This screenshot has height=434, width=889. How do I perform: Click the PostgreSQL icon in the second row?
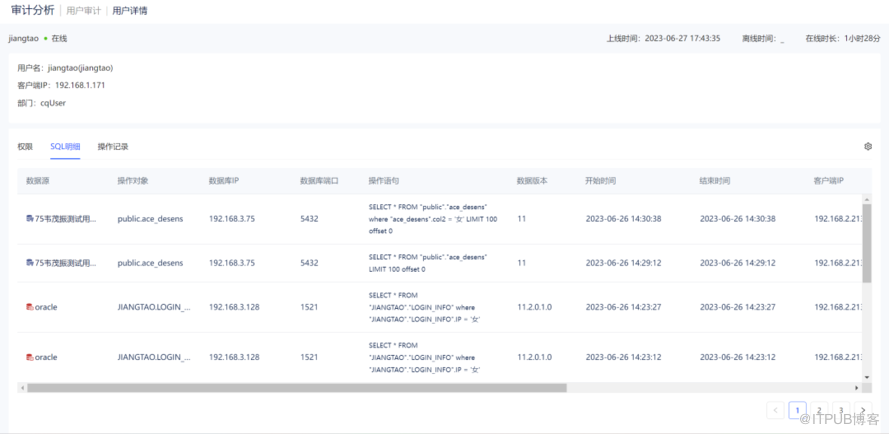pos(29,263)
